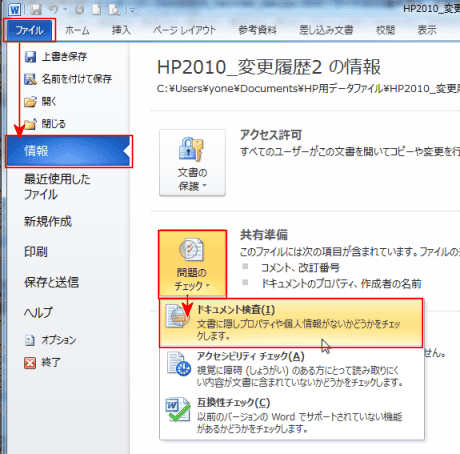Select 互換性チェック menu entry
This screenshot has width=460, height=454.
tap(291, 415)
